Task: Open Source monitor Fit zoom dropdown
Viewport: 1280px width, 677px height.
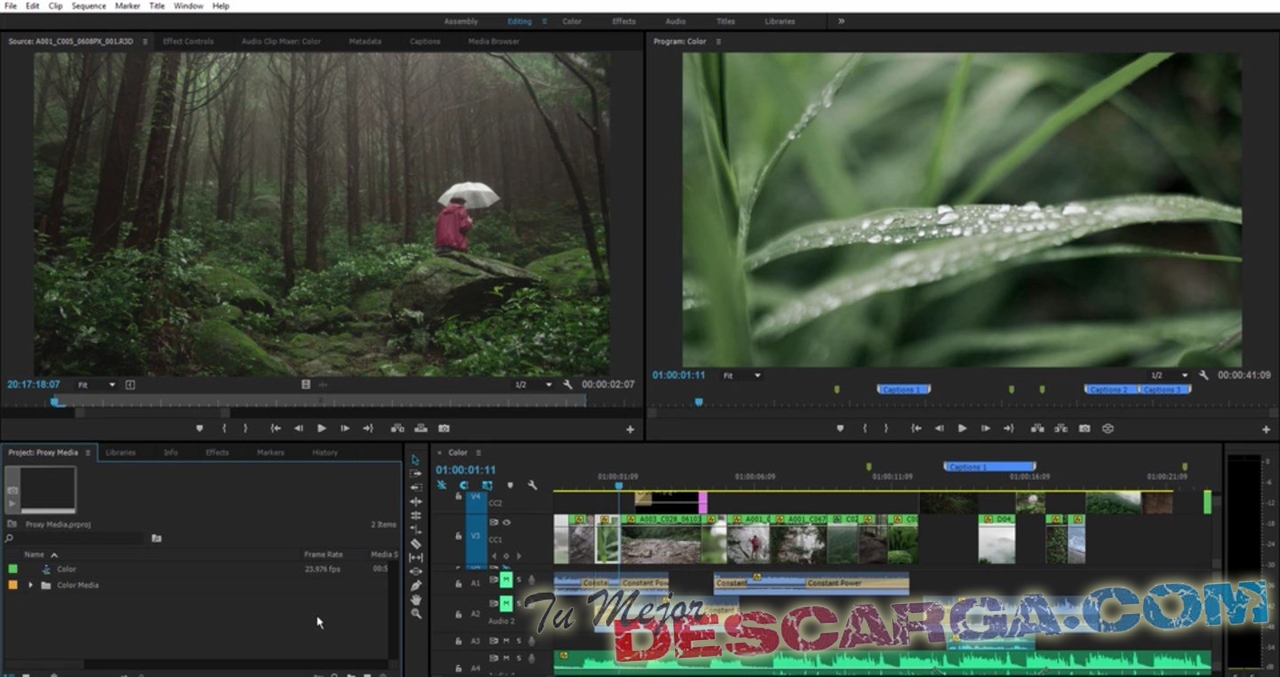Action: (96, 384)
